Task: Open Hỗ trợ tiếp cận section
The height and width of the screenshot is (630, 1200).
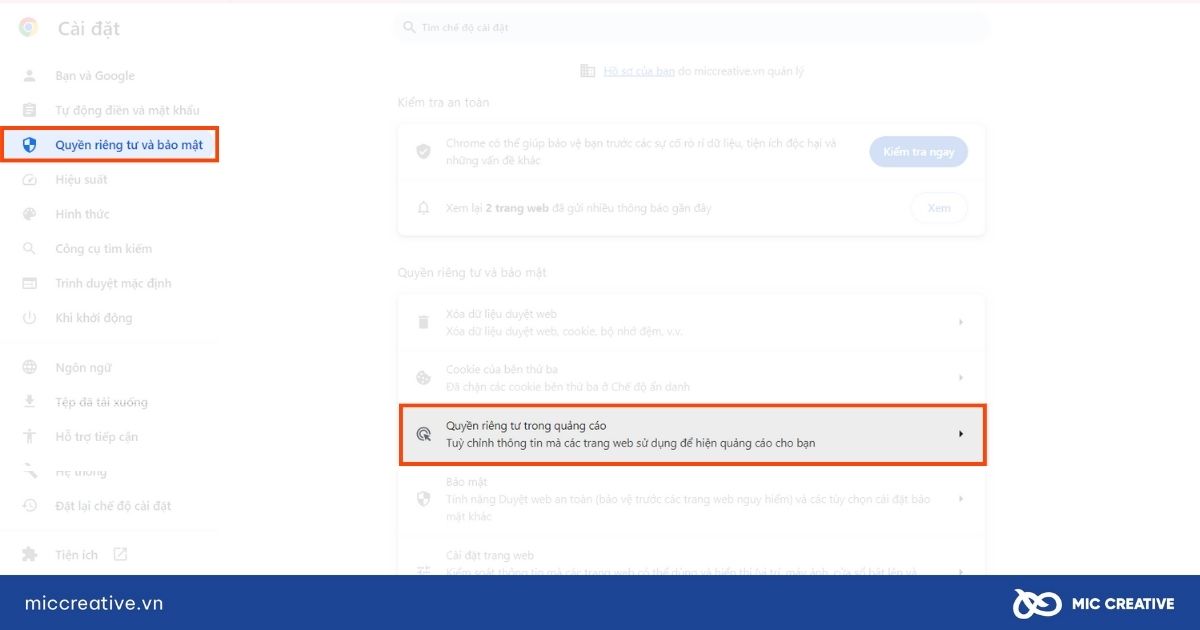Action: (x=97, y=437)
